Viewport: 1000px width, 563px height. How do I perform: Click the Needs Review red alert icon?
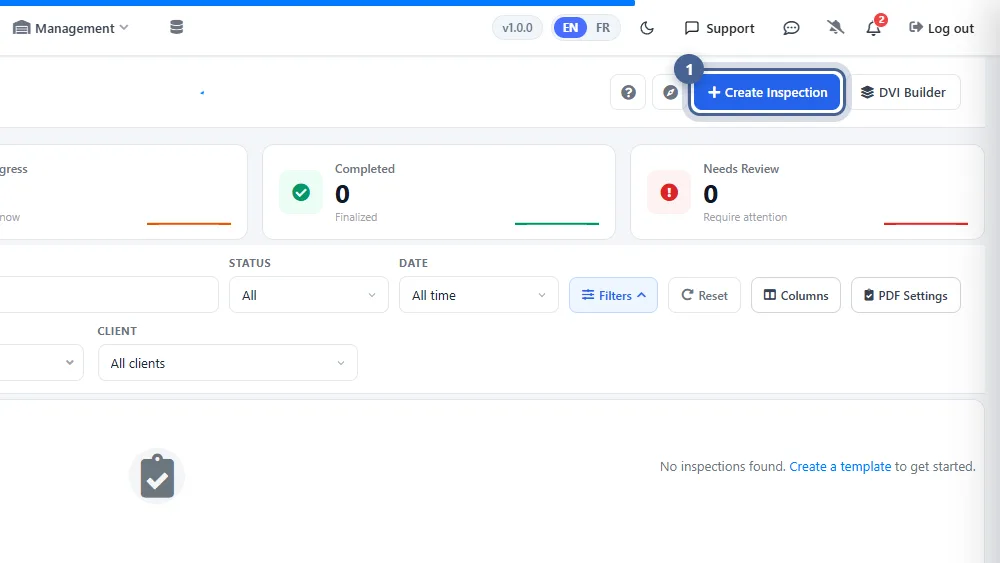pos(669,193)
